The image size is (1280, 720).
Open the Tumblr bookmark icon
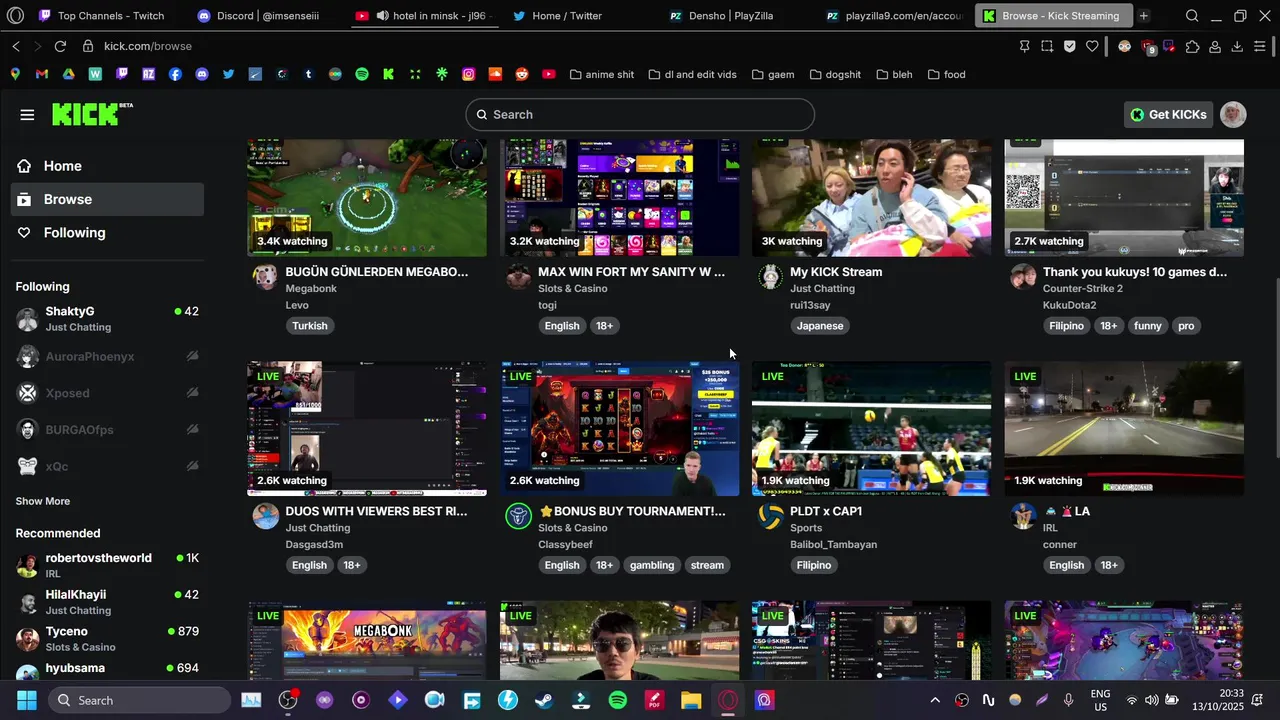308,74
